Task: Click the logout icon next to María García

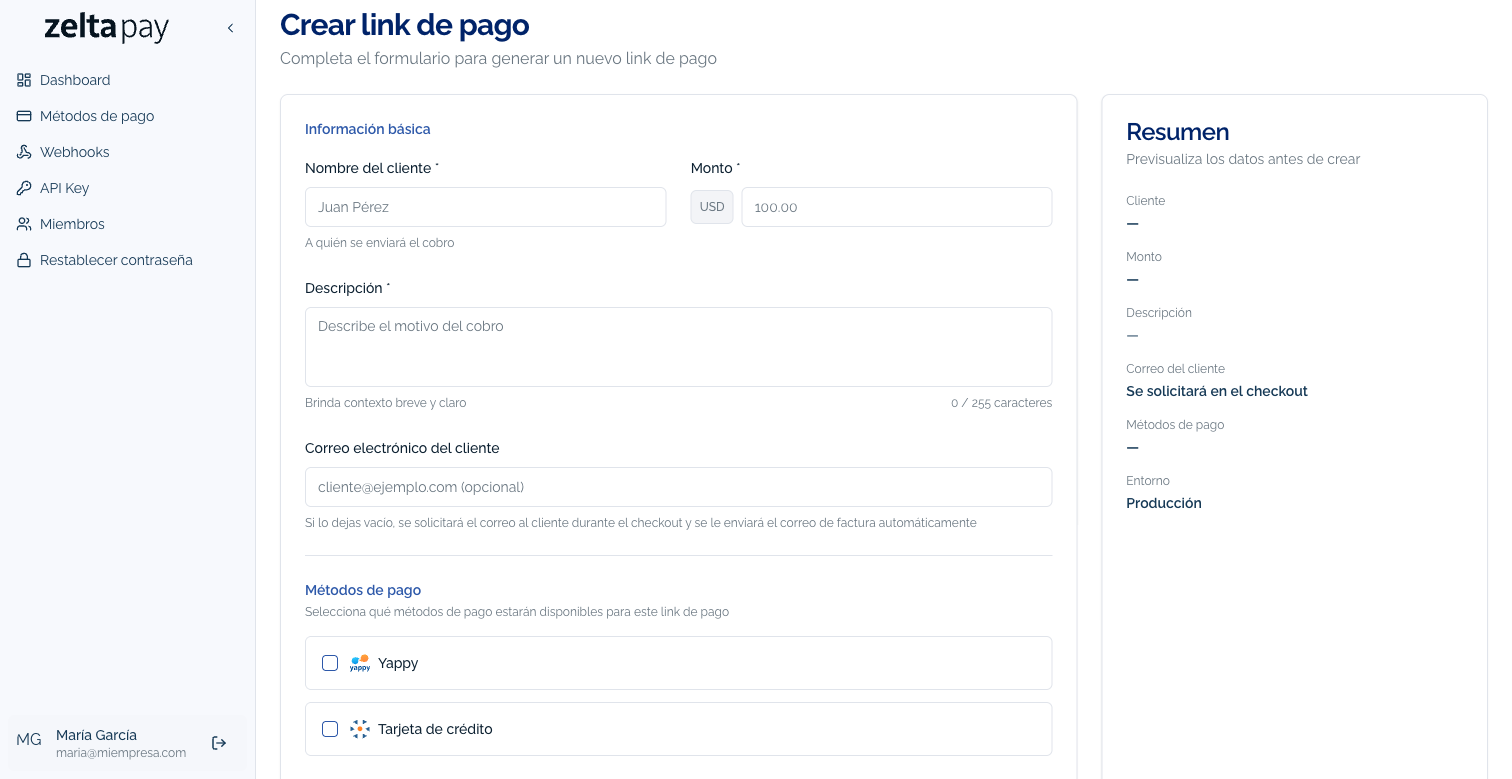Action: pos(219,743)
